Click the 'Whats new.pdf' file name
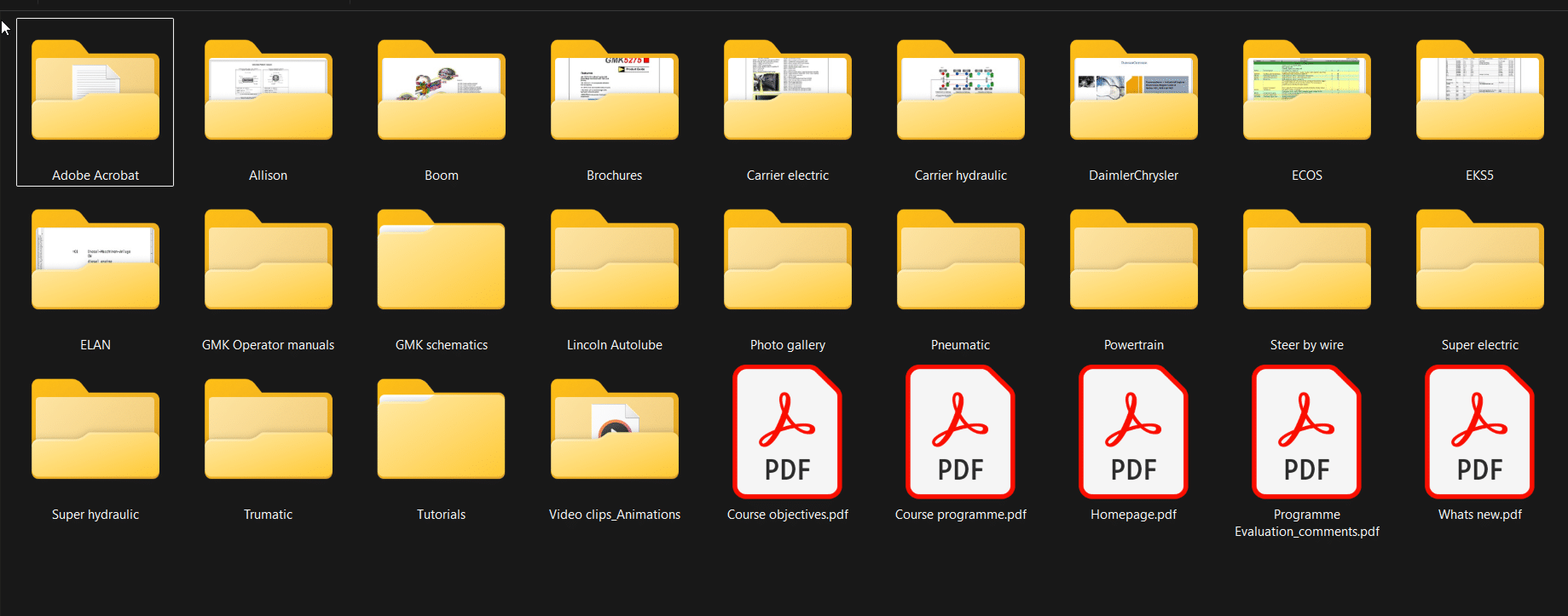The height and width of the screenshot is (616, 1568). (1480, 515)
